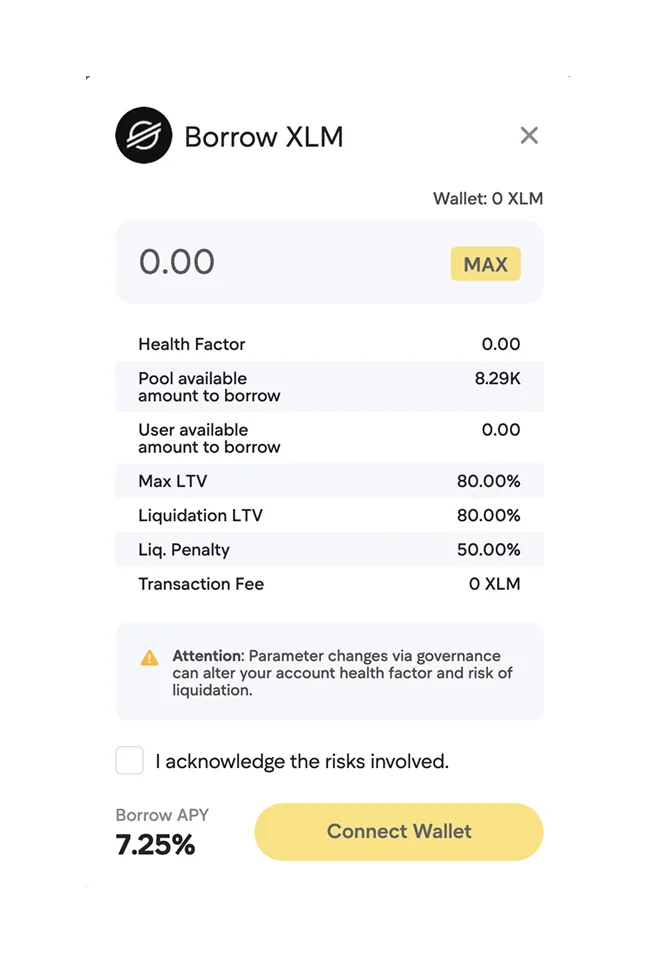Click the Connect Wallet button
The image size is (657, 964).
pos(399,831)
